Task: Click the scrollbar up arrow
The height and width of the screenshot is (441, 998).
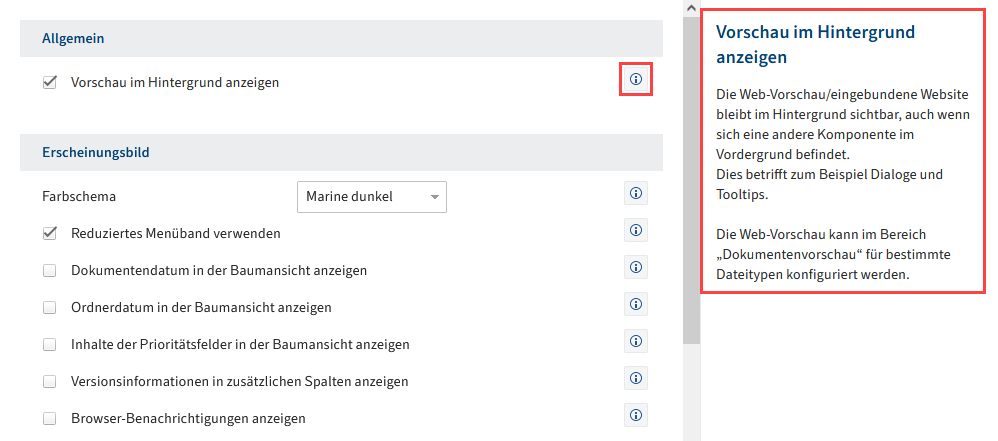Action: tap(691, 8)
